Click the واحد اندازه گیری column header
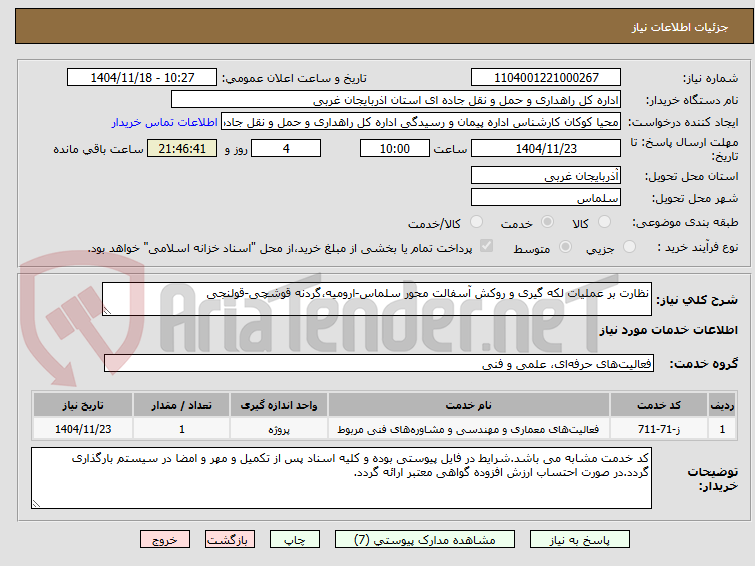The height and width of the screenshot is (566, 755). [279, 405]
